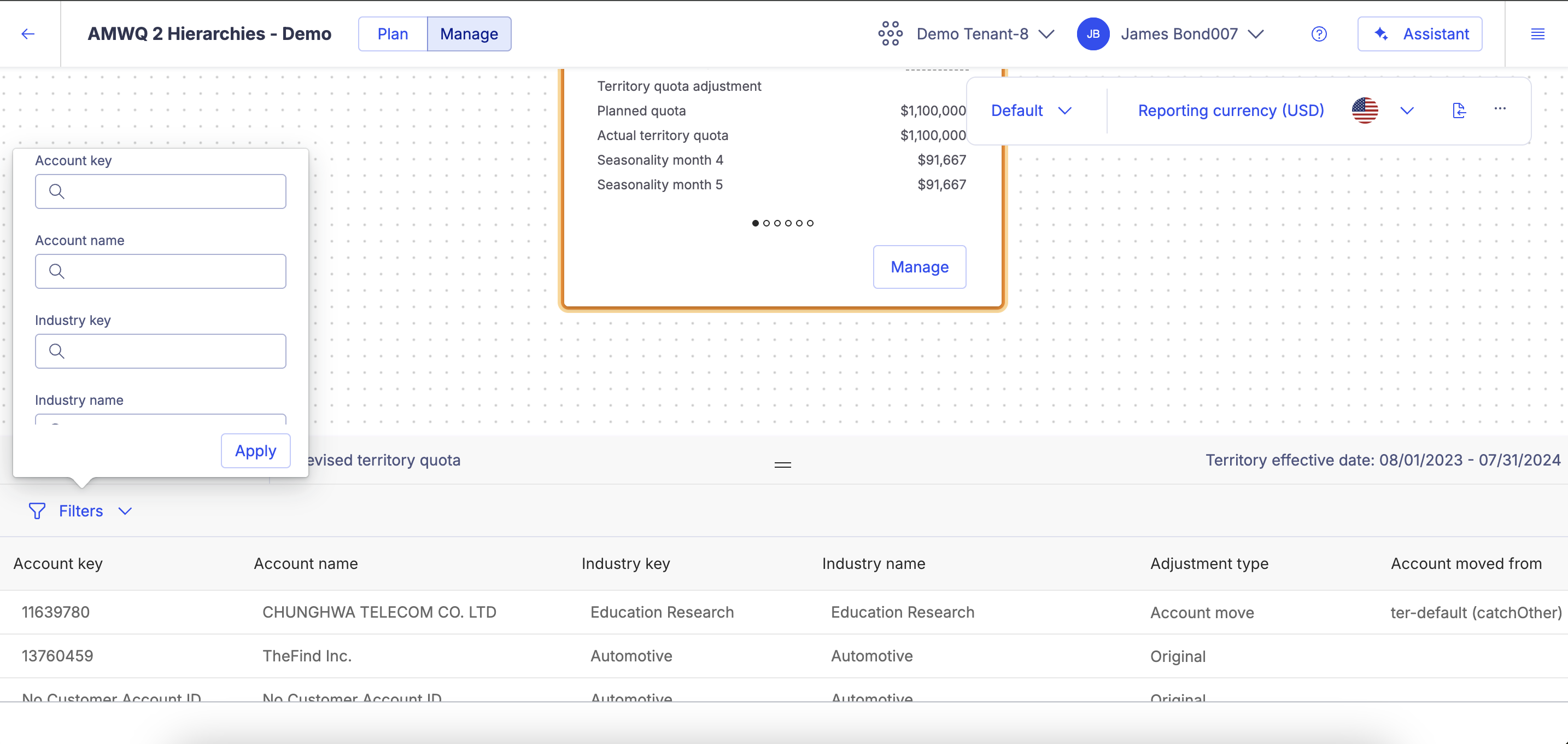Click the Account key search input field
Viewport: 1568px width, 744px height.
tap(160, 191)
